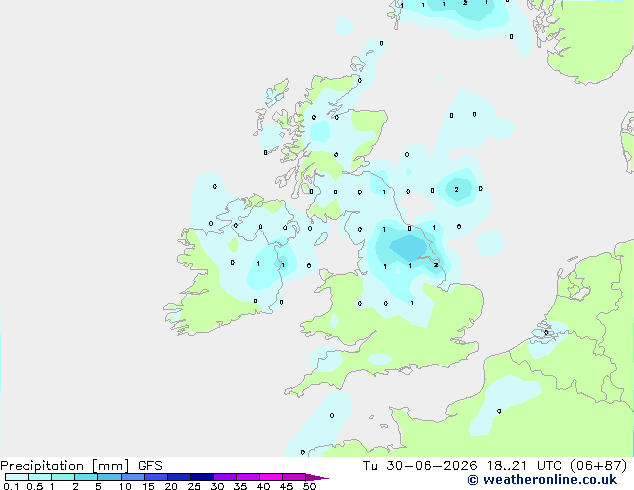Click the "35" legend scale label
Image resolution: width=634 pixels, height=490 pixels.
[240, 486]
